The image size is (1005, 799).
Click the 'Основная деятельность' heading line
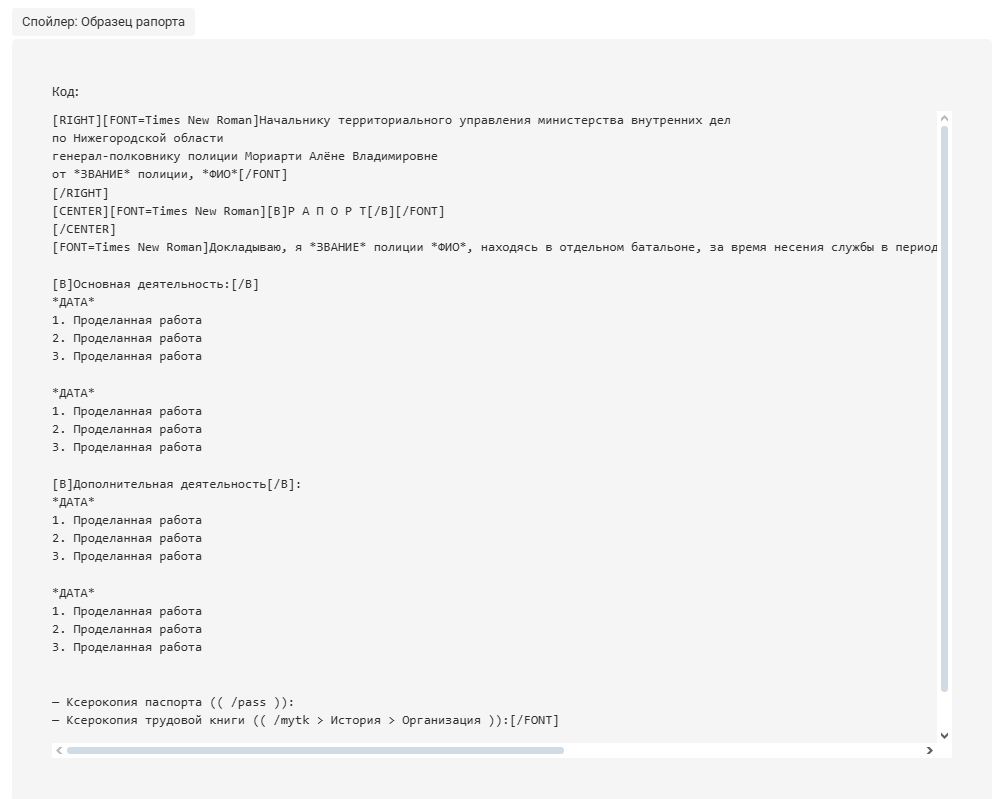[x=155, y=284]
